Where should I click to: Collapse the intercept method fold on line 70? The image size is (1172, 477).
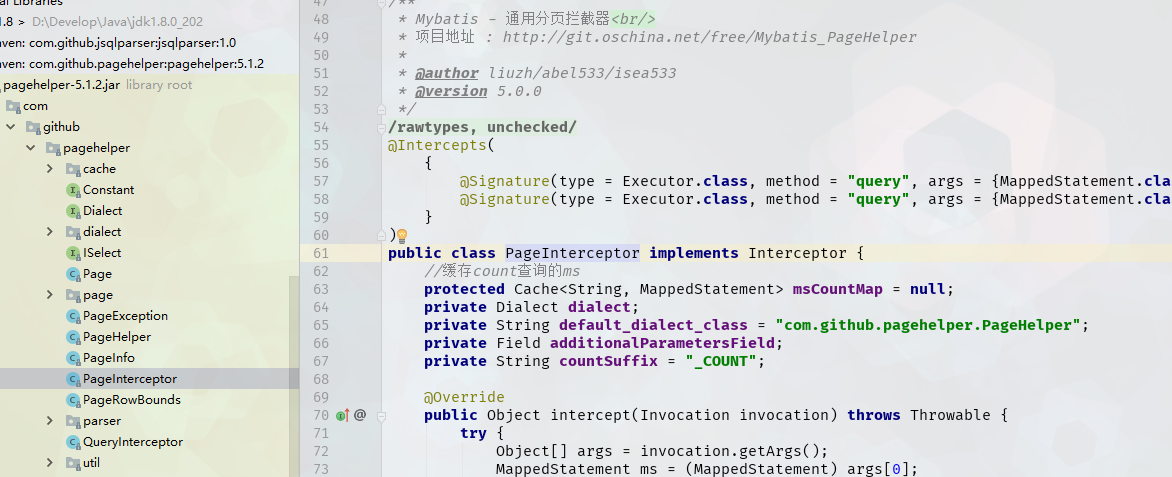pyautogui.click(x=381, y=415)
